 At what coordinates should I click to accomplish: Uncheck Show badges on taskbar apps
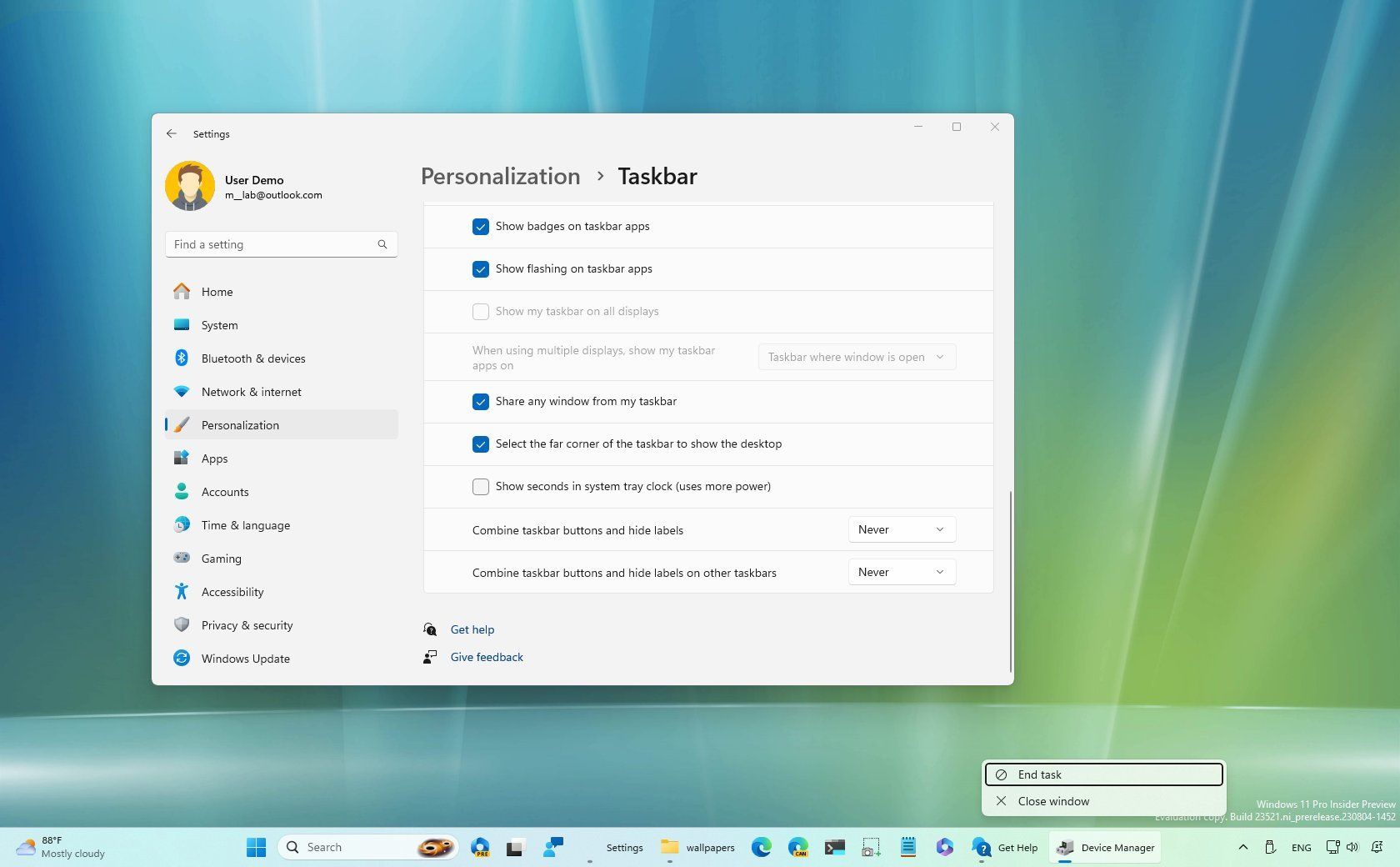point(481,226)
